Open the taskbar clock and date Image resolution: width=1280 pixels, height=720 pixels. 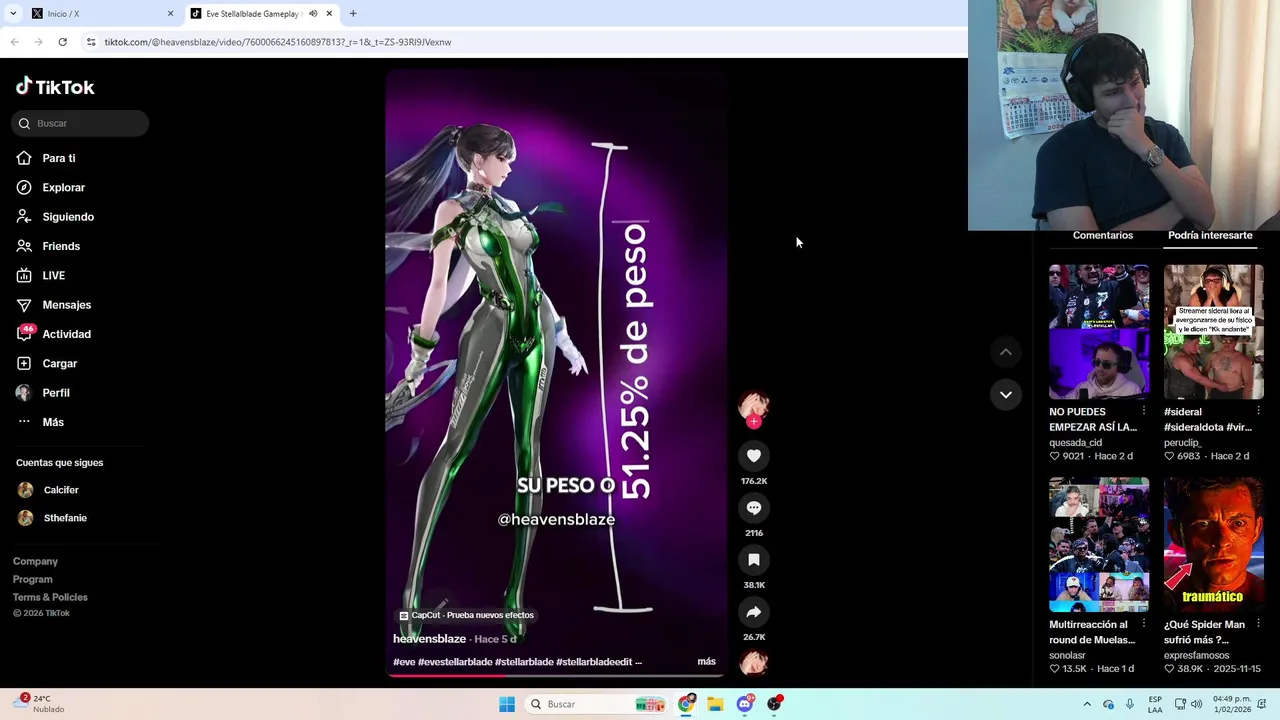click(x=1232, y=704)
